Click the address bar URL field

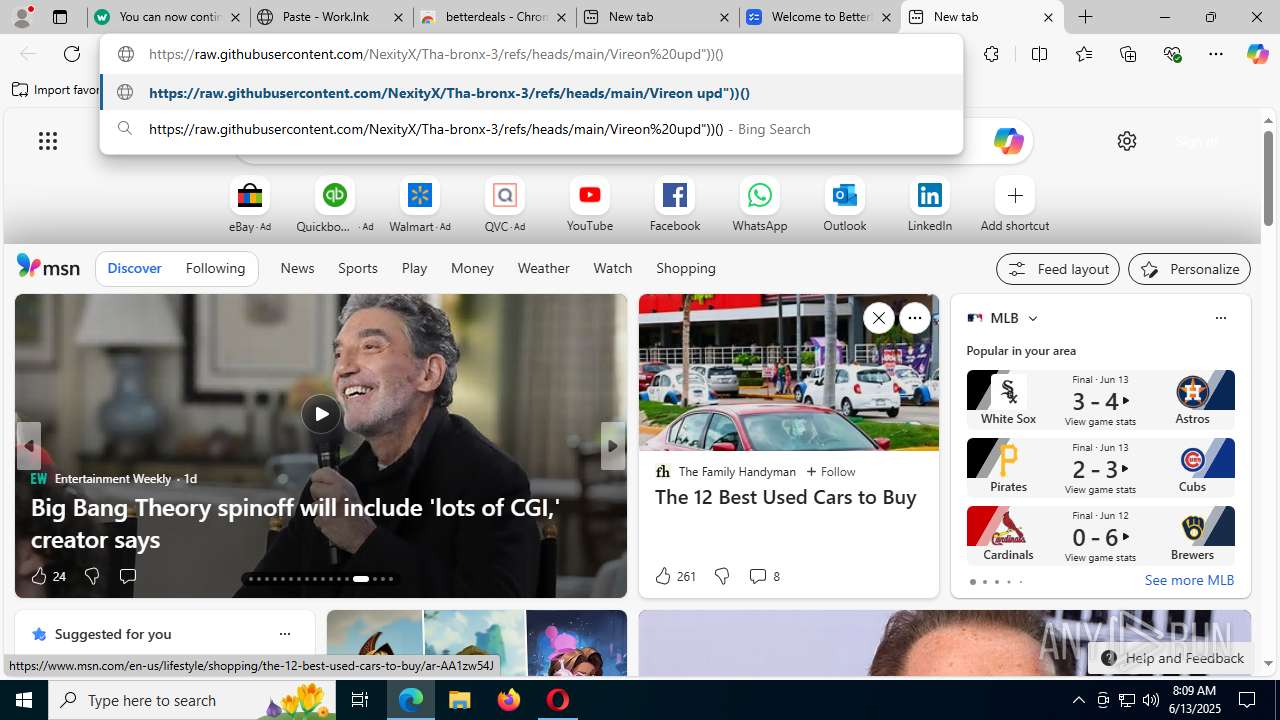531,54
